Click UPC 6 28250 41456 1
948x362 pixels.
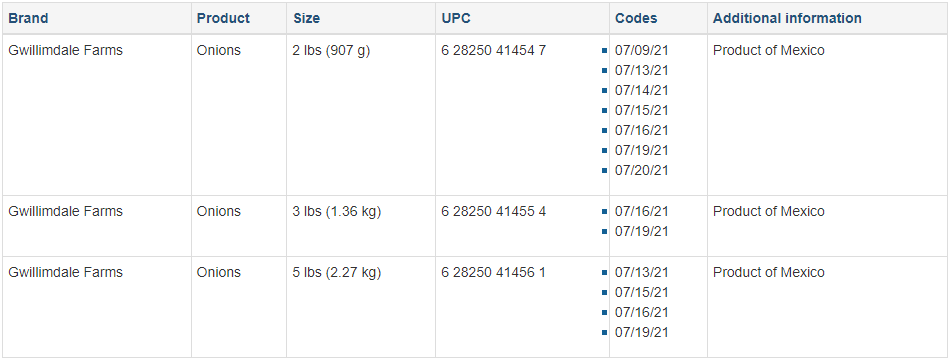(493, 273)
